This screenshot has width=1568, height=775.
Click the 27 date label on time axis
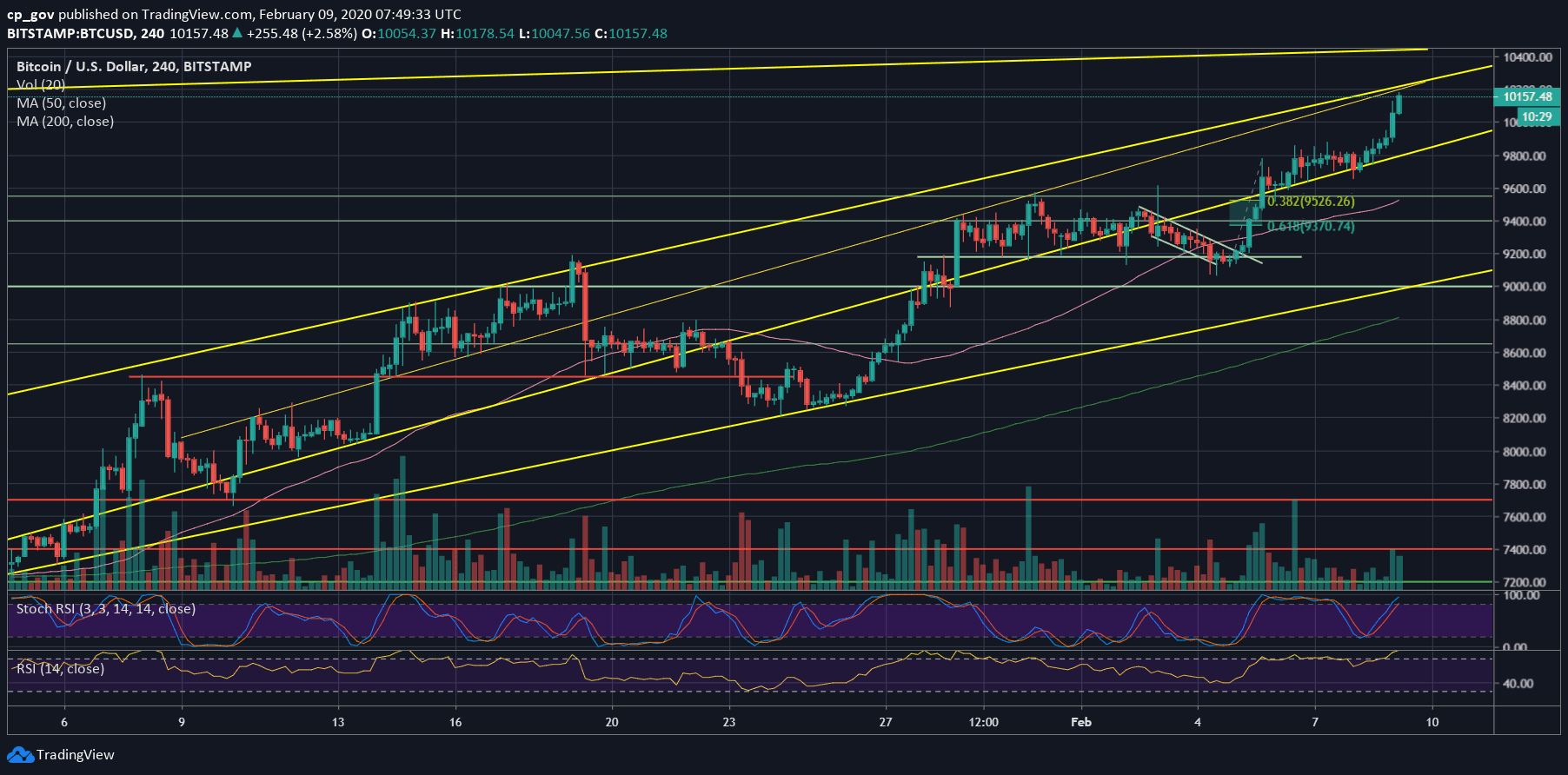[885, 722]
